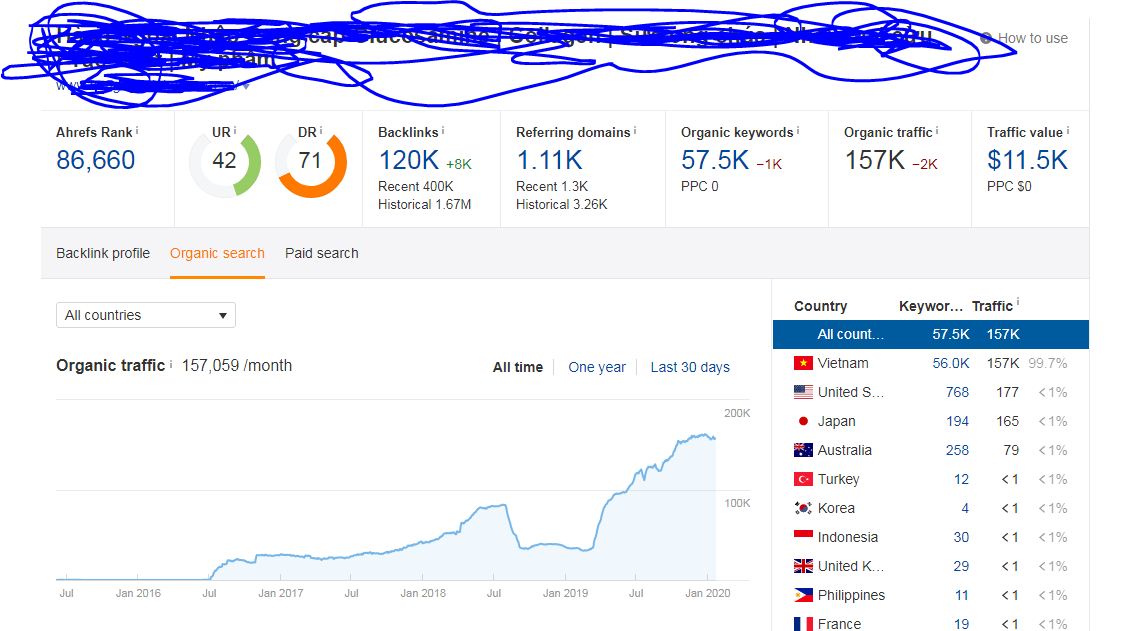Click the United Kingdom flag icon
The width and height of the screenshot is (1121, 631).
804,567
